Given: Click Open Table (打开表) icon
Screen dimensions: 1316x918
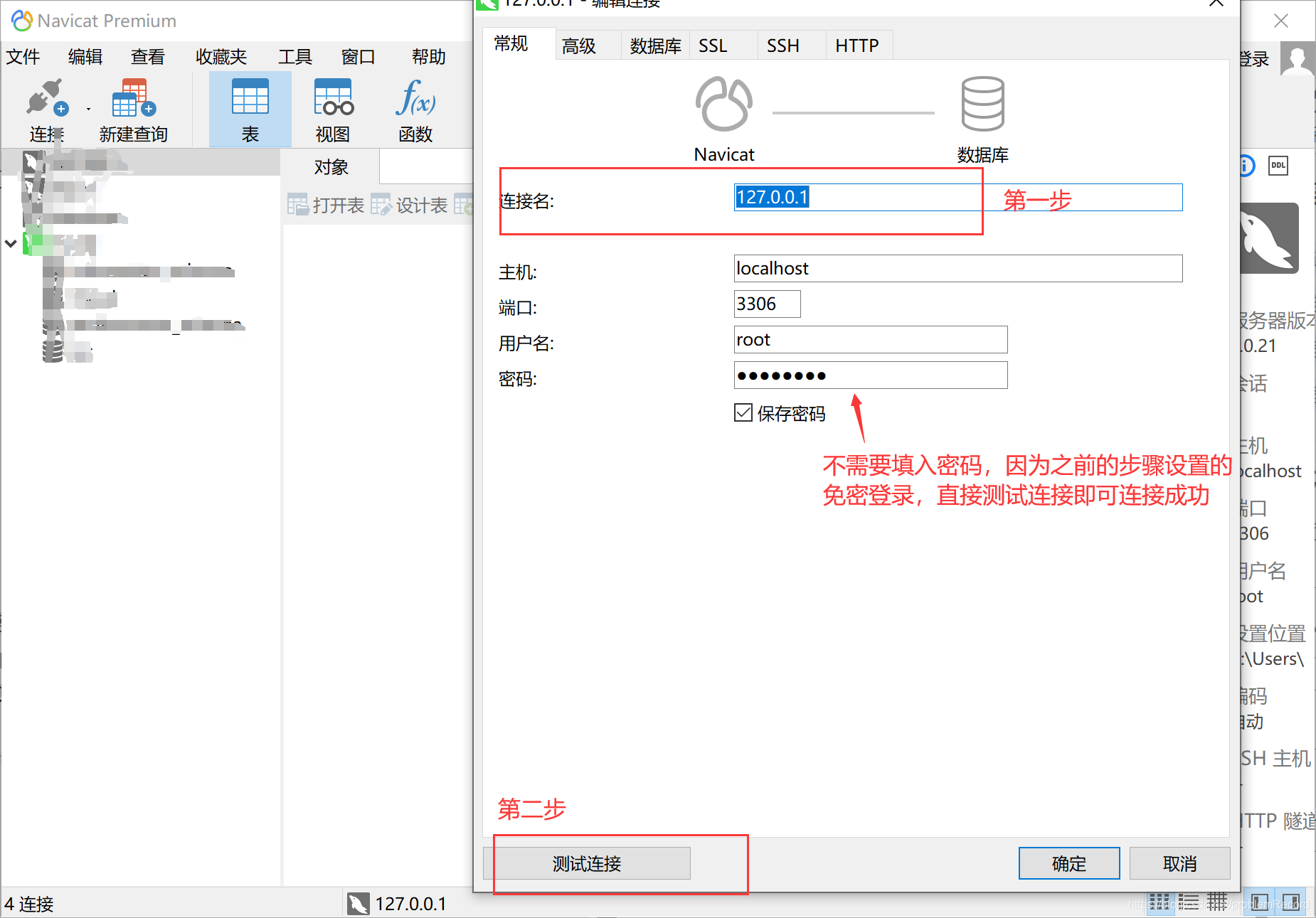Looking at the screenshot, I should (297, 205).
